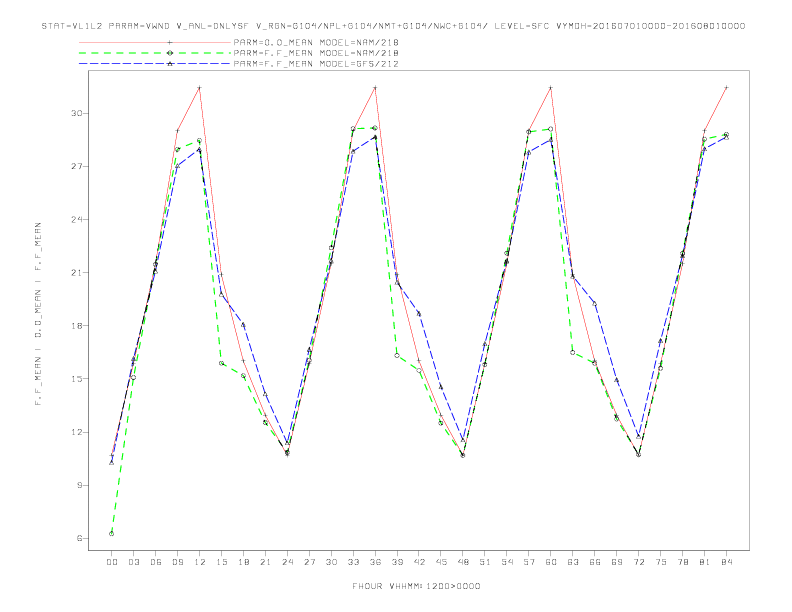Click x-axis forecast hour label 39
The image size is (792, 612).
(397, 562)
